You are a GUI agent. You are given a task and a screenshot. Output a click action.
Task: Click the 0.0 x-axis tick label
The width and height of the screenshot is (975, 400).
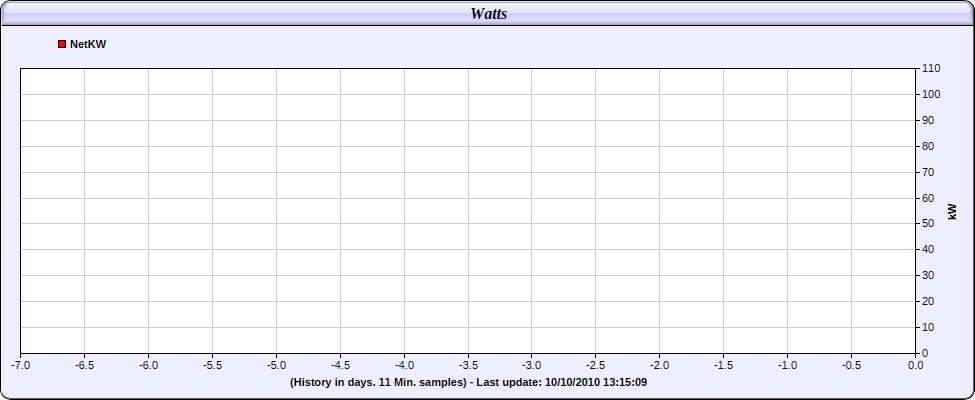[x=915, y=365]
